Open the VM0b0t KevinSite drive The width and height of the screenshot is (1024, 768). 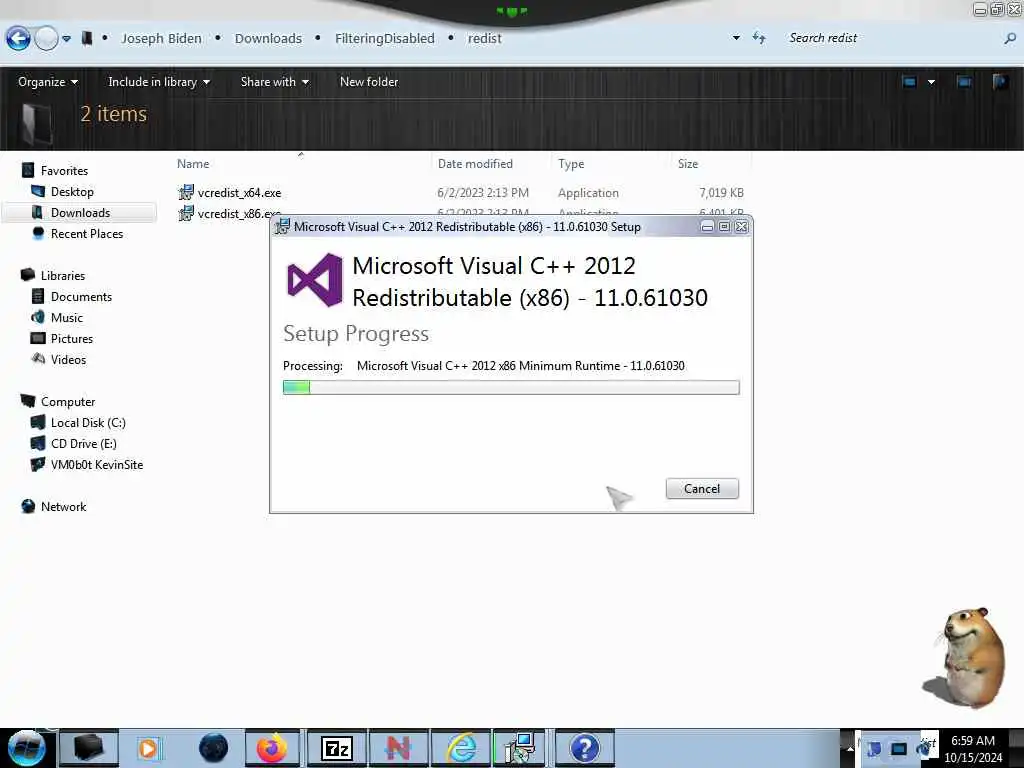[x=97, y=464]
